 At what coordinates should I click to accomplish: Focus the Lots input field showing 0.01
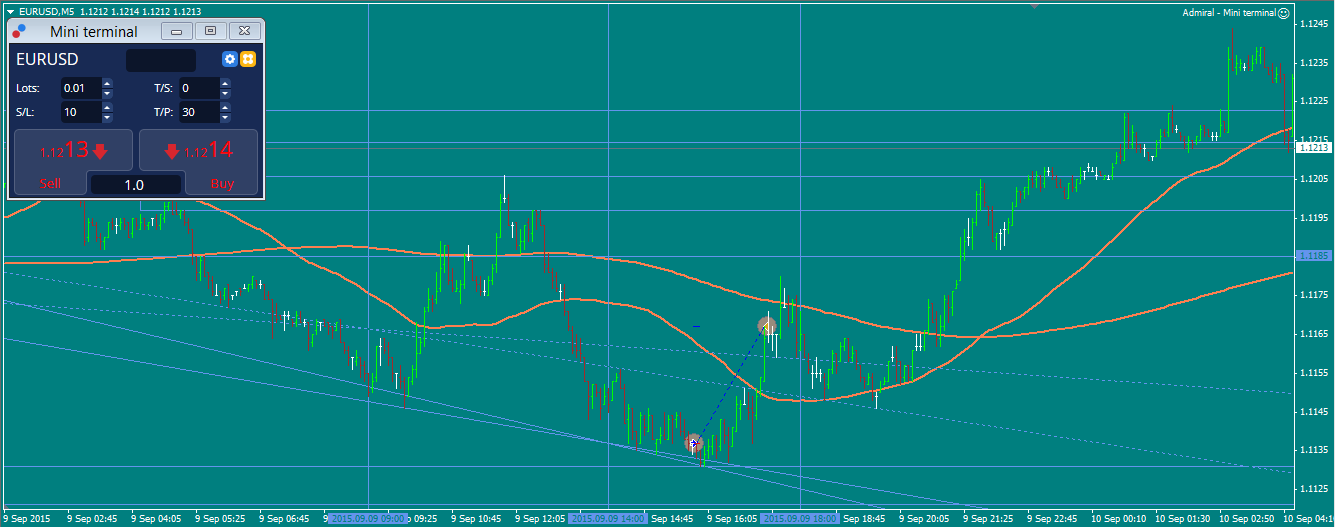point(81,88)
